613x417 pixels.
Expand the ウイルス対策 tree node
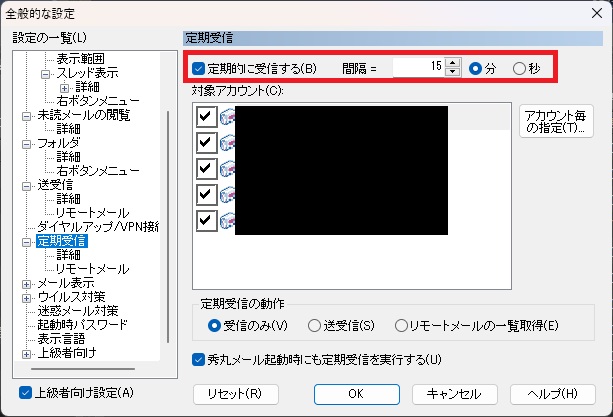(x=27, y=299)
